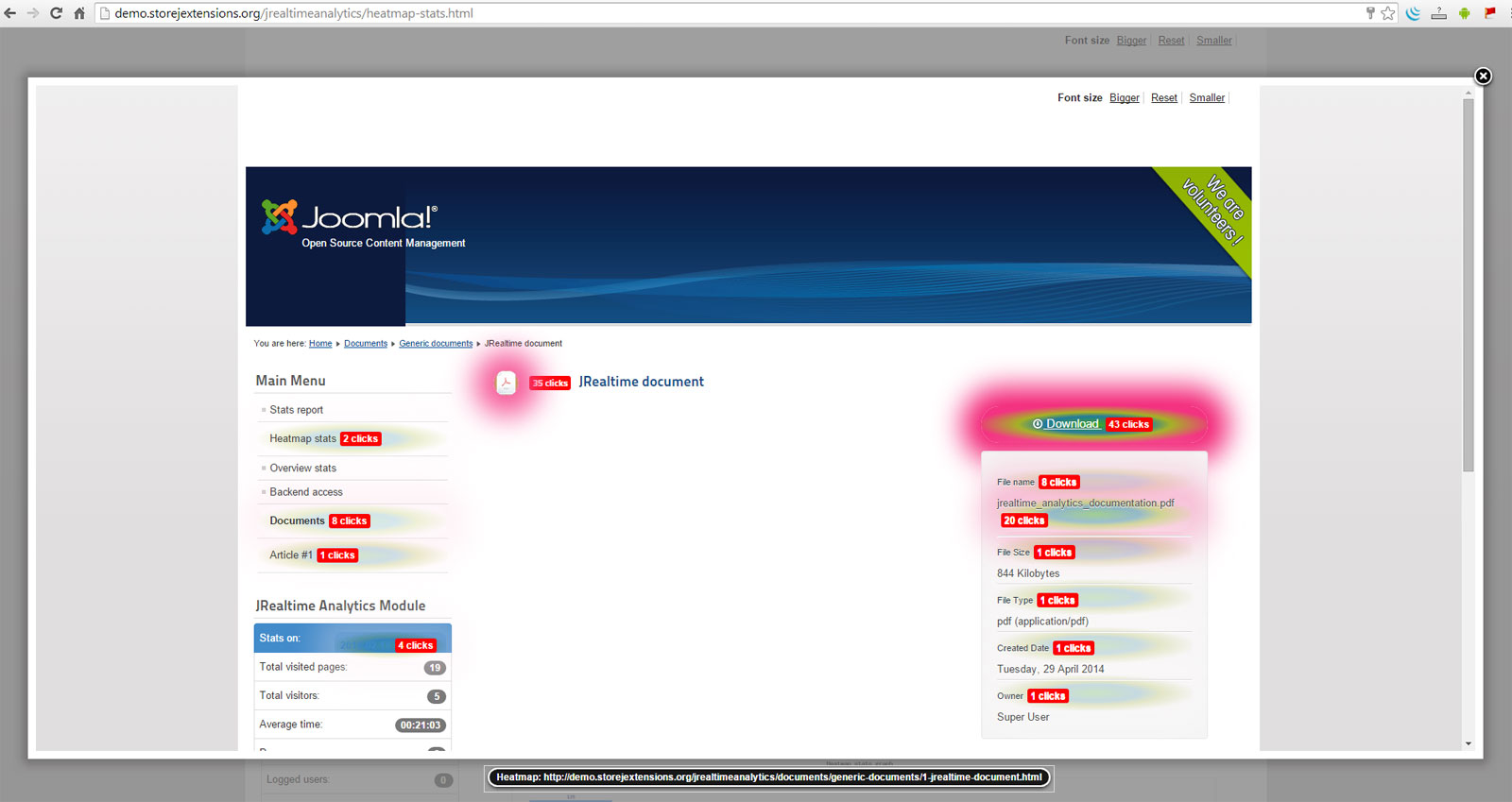Reload the page with the refresh icon

coord(56,13)
